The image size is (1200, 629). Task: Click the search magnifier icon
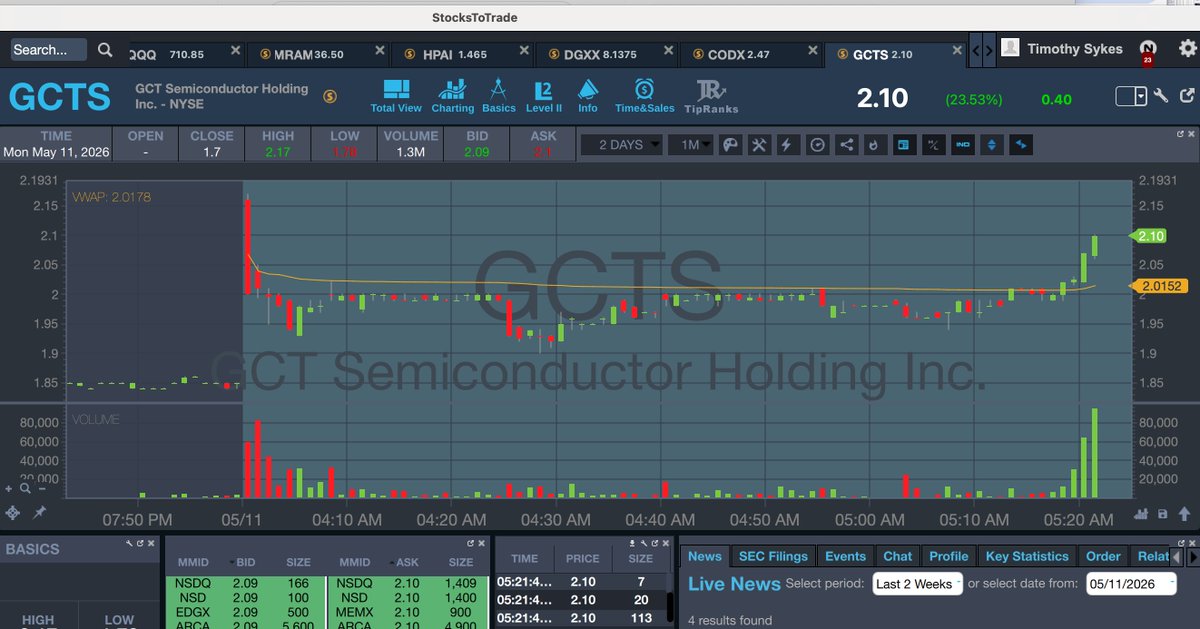[x=105, y=49]
